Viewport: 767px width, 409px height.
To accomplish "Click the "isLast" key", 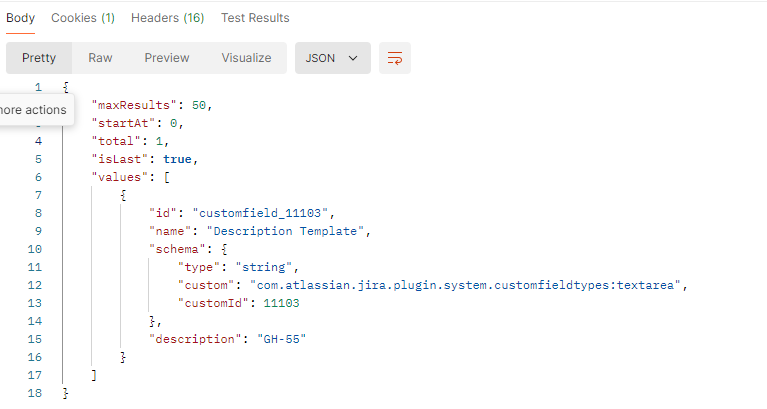I will 119,159.
